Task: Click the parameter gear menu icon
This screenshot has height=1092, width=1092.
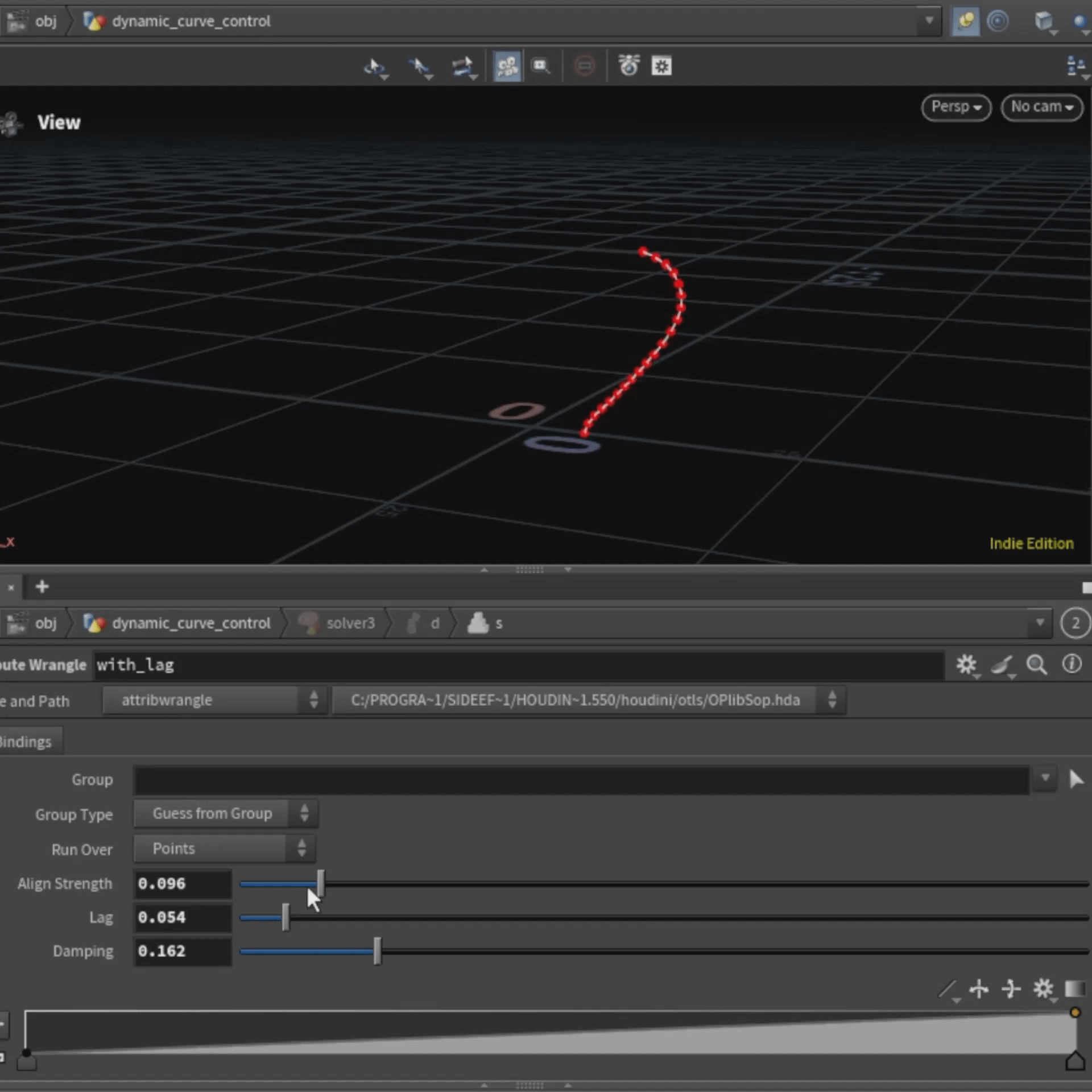Action: 966,664
